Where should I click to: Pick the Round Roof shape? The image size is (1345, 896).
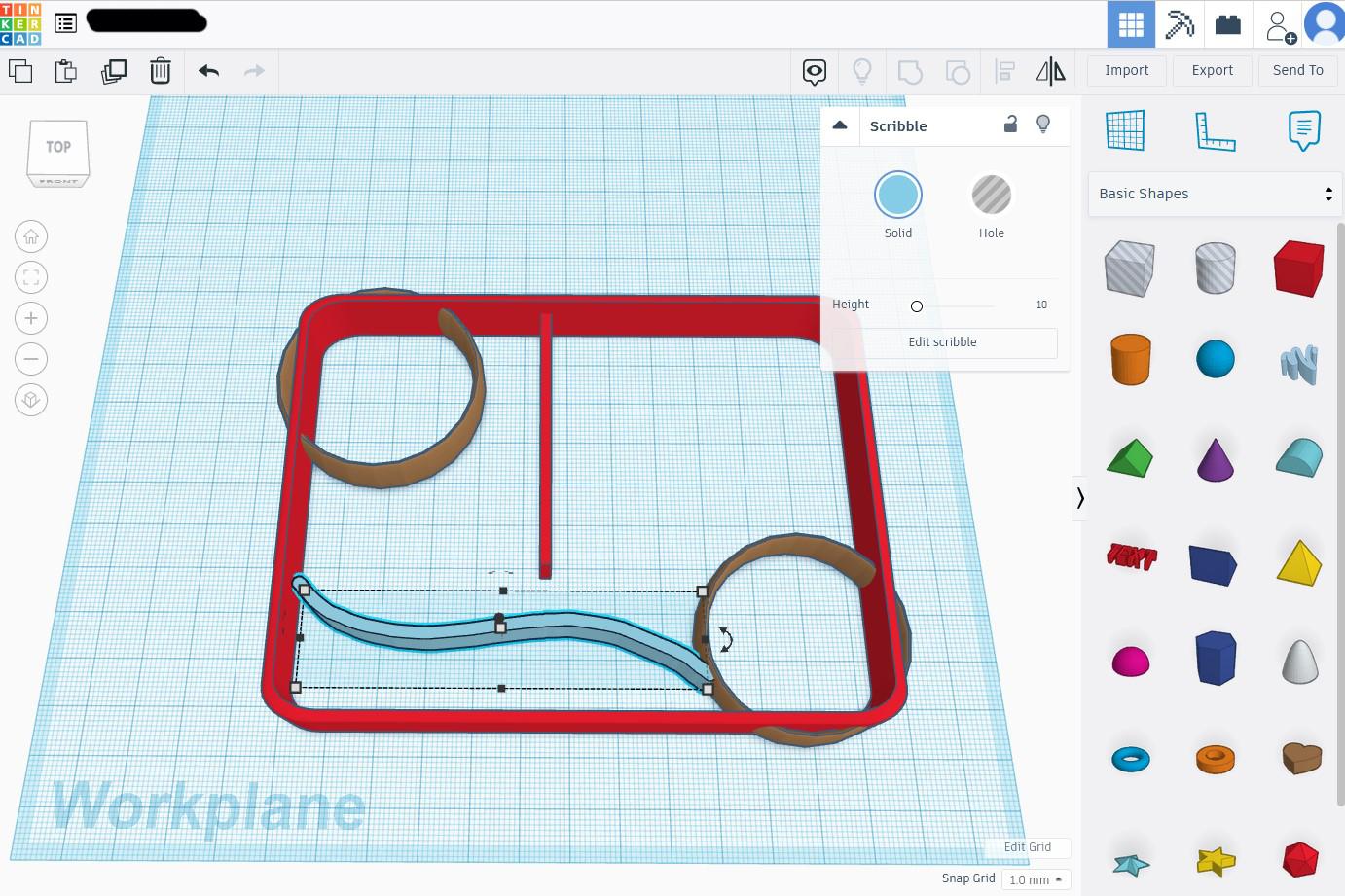[x=1299, y=457]
